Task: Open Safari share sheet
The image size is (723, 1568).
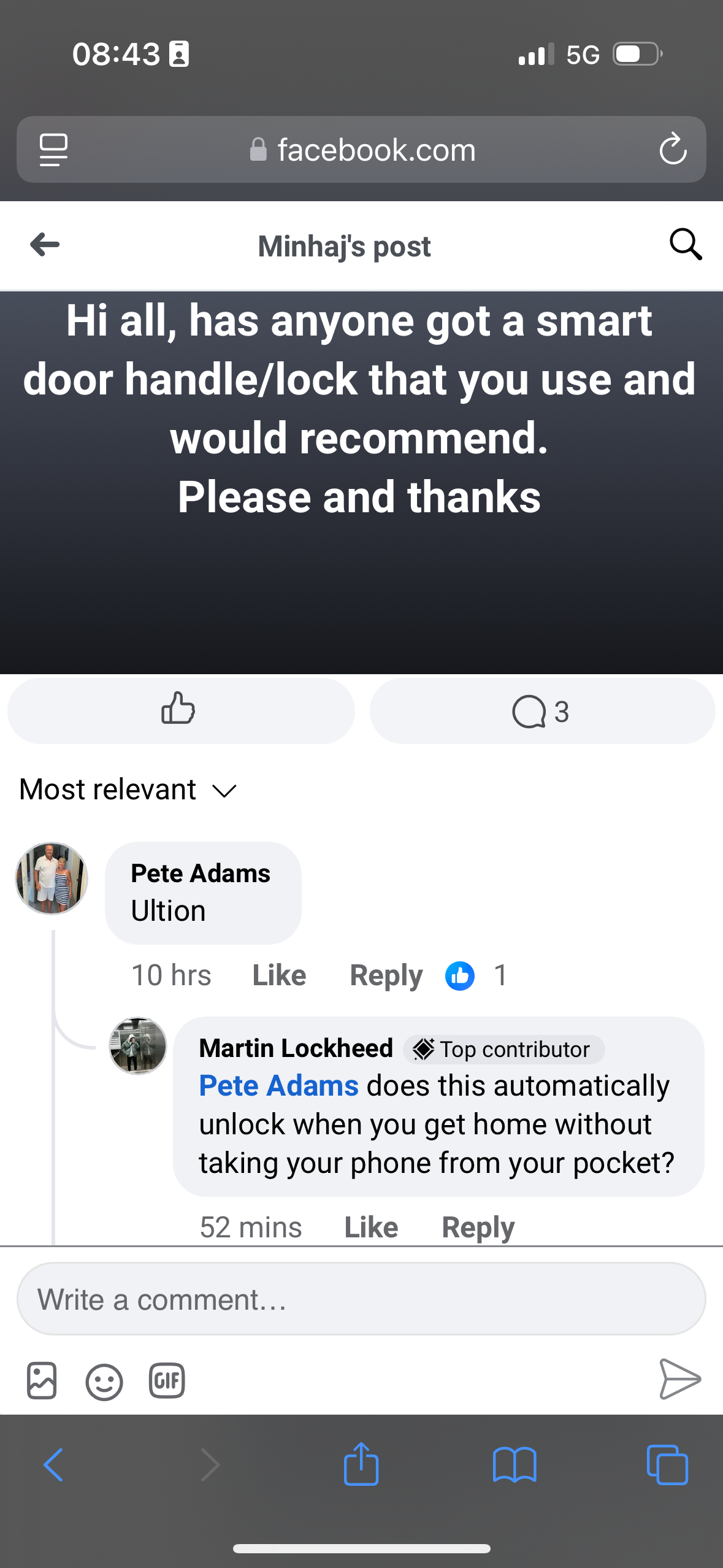Action: 361,1465
